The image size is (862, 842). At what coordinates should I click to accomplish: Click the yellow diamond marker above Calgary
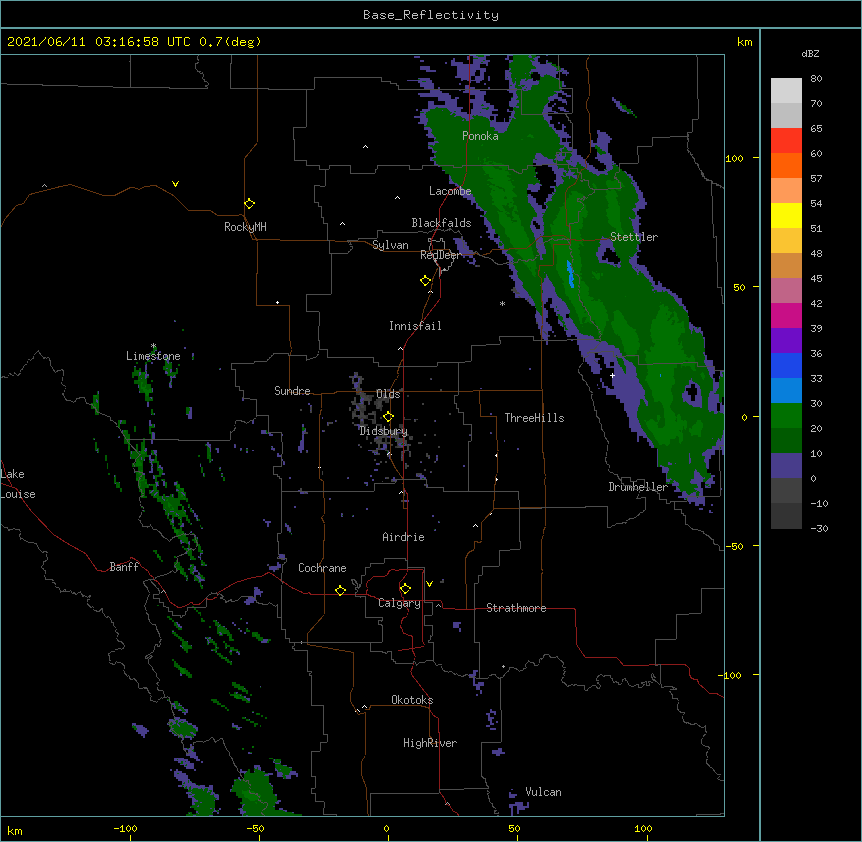pos(405,589)
